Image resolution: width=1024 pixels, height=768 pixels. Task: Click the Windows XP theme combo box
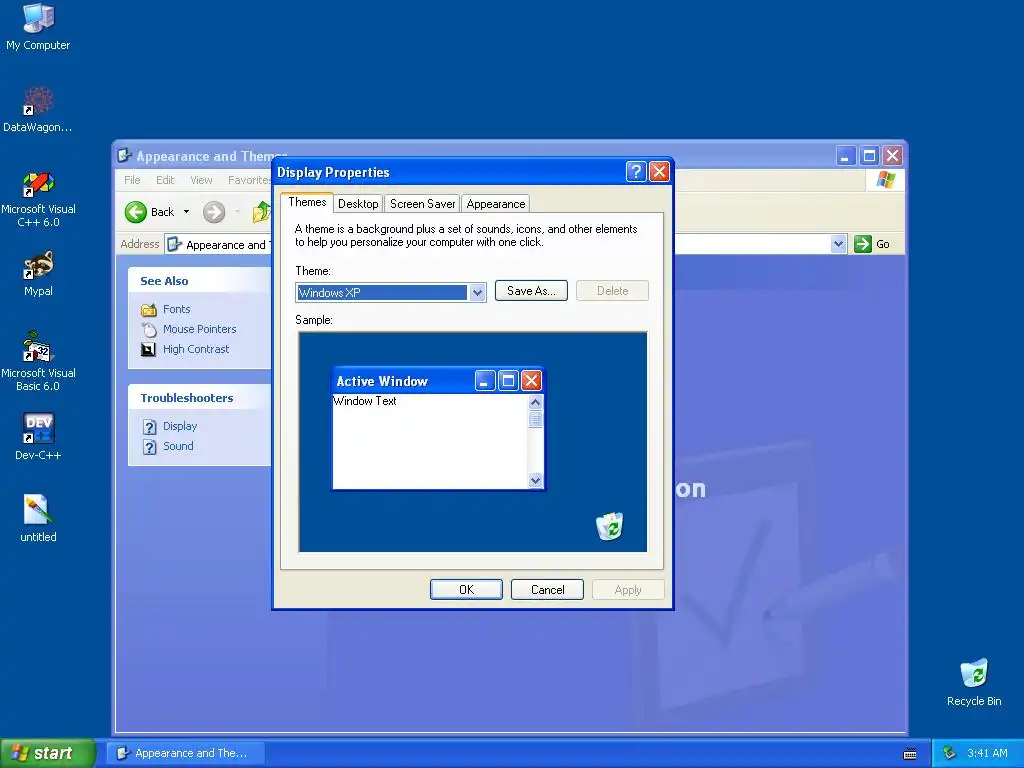[x=391, y=293]
